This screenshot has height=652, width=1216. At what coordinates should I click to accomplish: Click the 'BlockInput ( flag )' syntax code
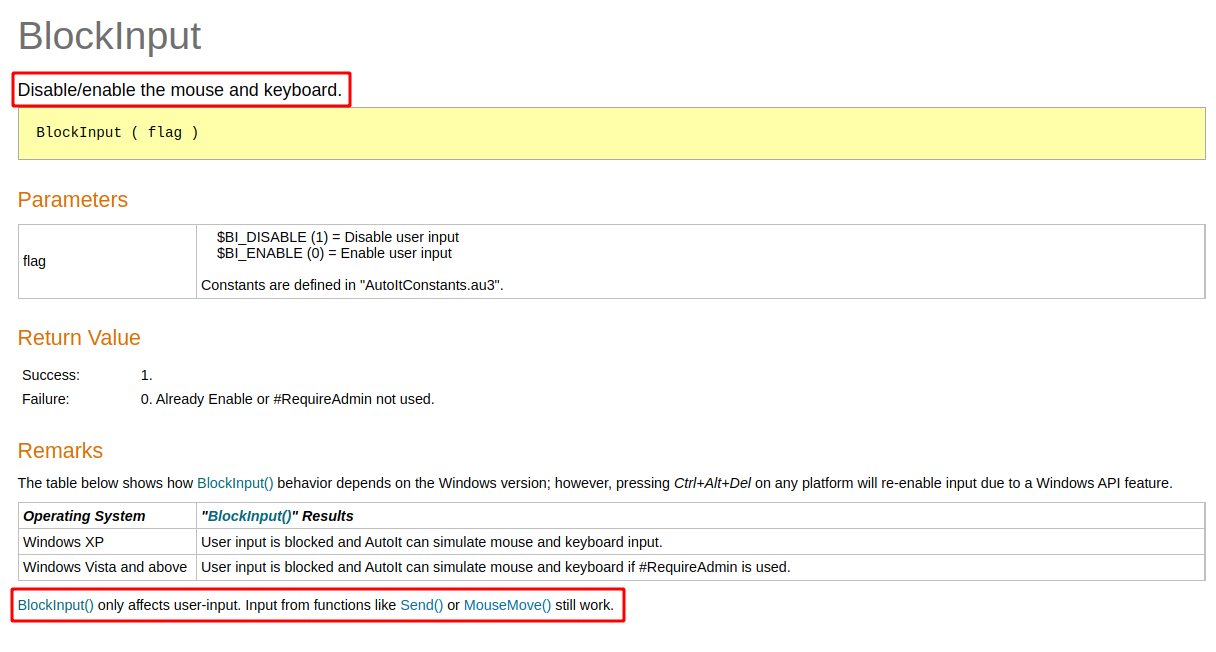tap(117, 132)
